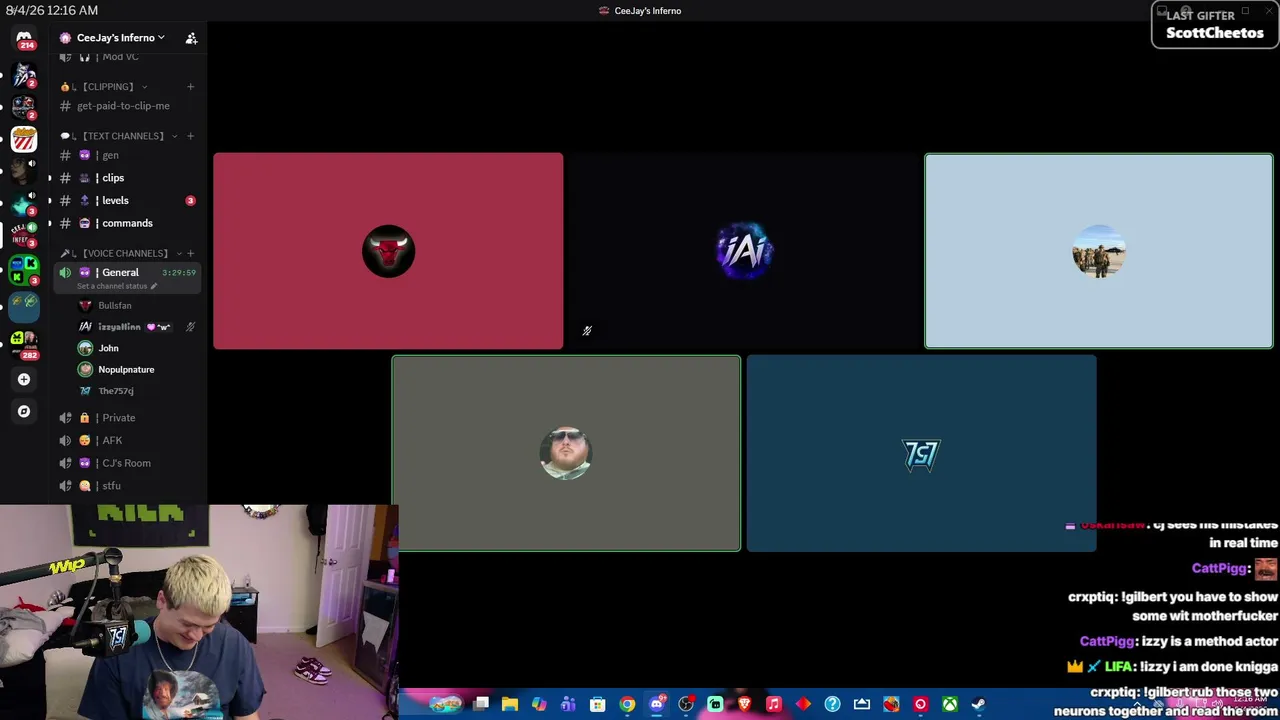Focus the sunglasses man avatar tile
Image resolution: width=1280 pixels, height=720 pixels.
click(x=566, y=454)
